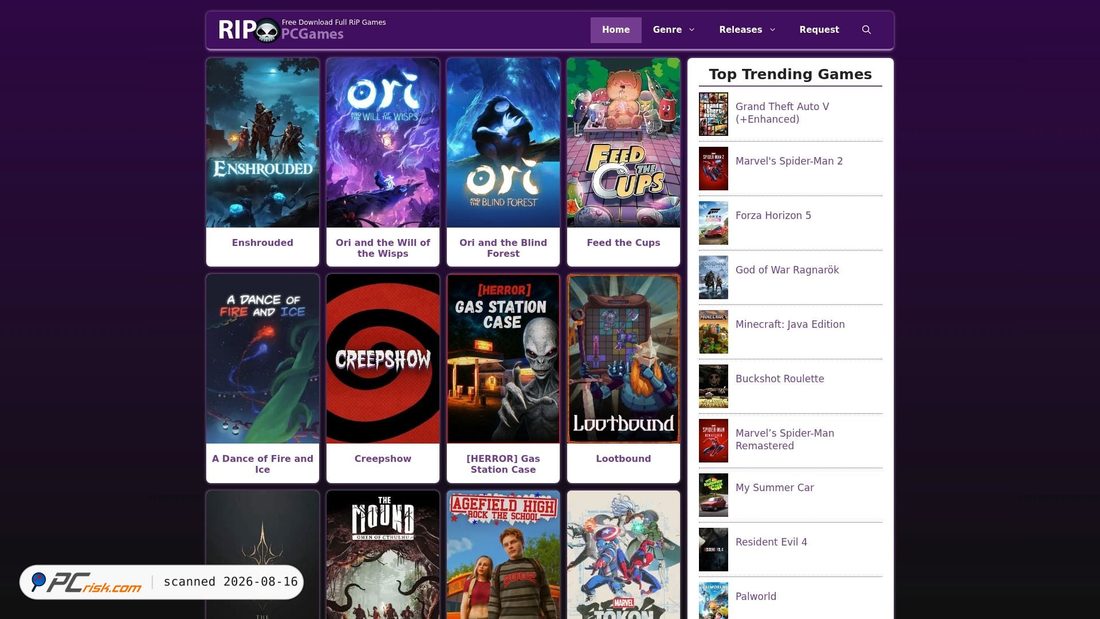
Task: Click the Feed the Cups title link
Action: click(x=624, y=243)
